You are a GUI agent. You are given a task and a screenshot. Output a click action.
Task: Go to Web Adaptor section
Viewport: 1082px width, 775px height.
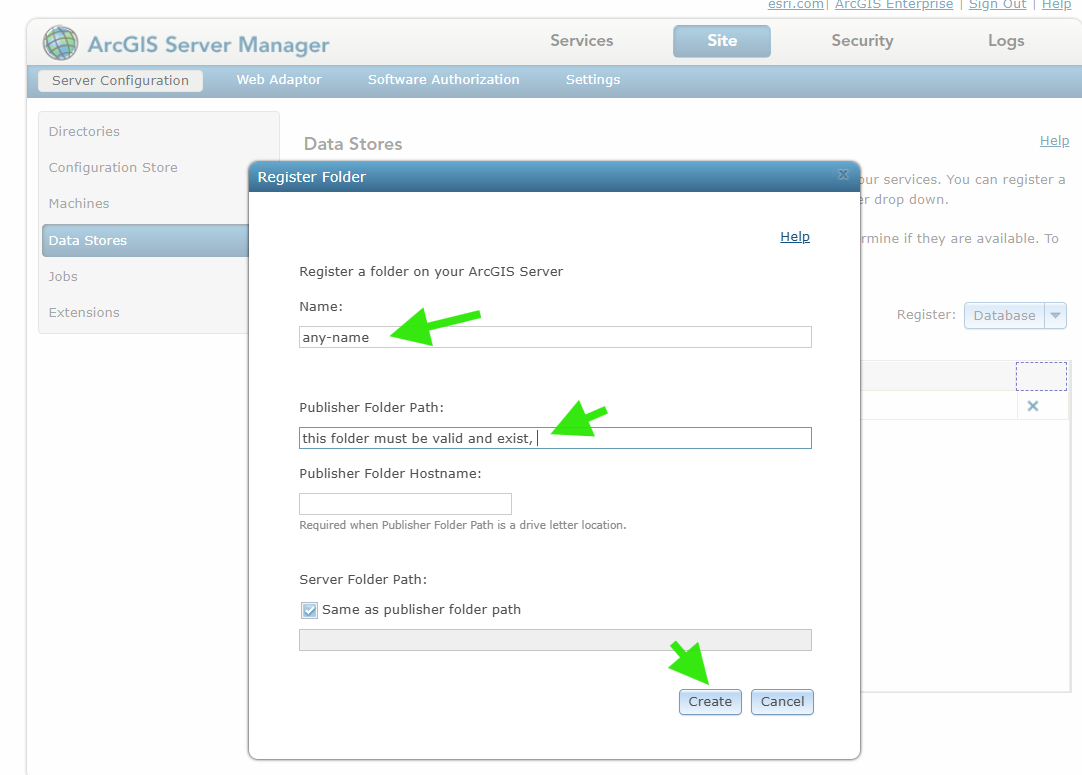(279, 80)
